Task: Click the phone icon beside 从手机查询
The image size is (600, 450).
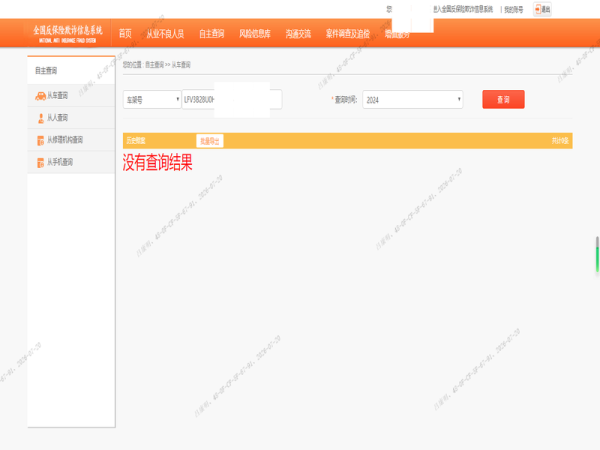Action: (41, 162)
